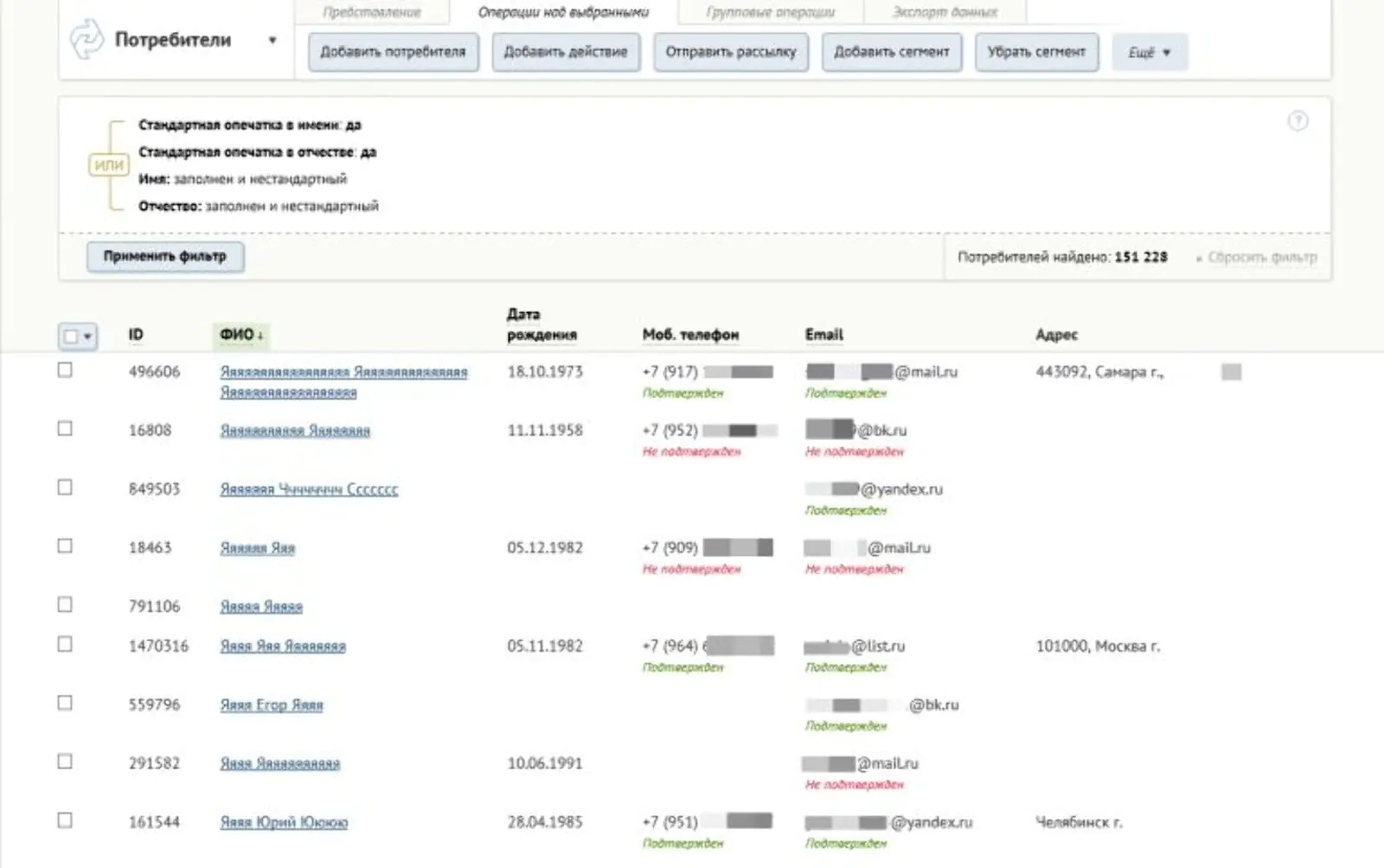Image resolution: width=1384 pixels, height=868 pixels.
Task: Check the row with ID 496606
Action: pos(65,370)
